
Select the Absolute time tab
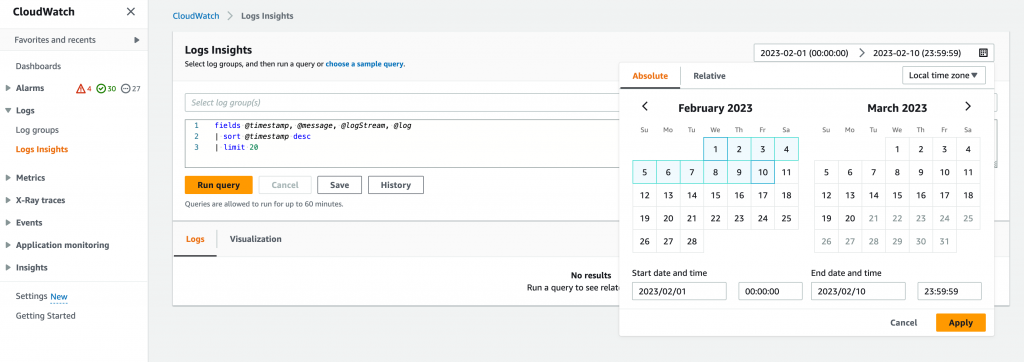[650, 76]
